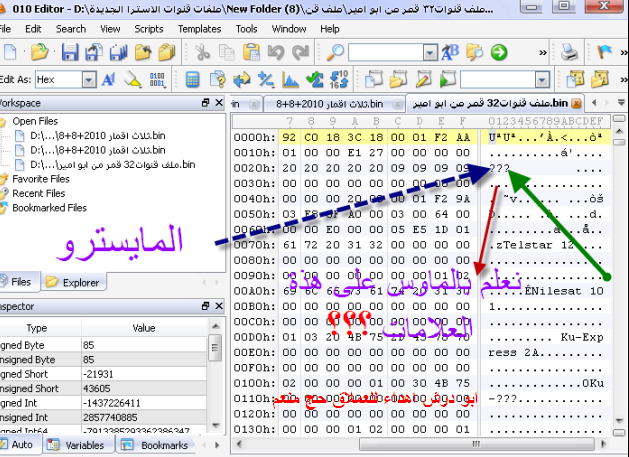Close the Workspace panel
This screenshot has width=629, height=457.
219,103
